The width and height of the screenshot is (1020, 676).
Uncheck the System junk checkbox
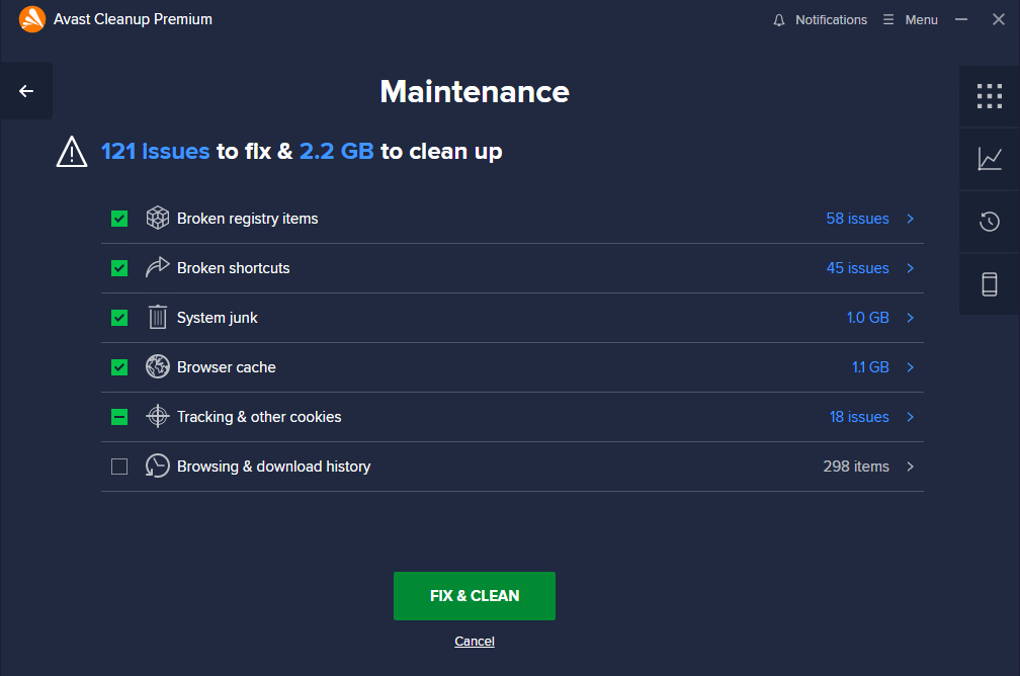pos(120,318)
